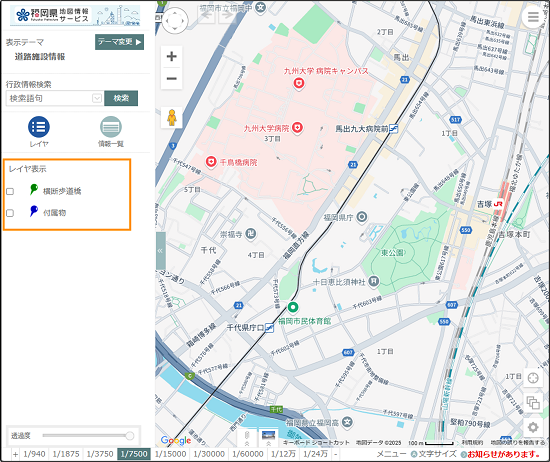Decrease scale with the - after 1/24万
The width and height of the screenshot is (550, 462).
tap(335, 454)
